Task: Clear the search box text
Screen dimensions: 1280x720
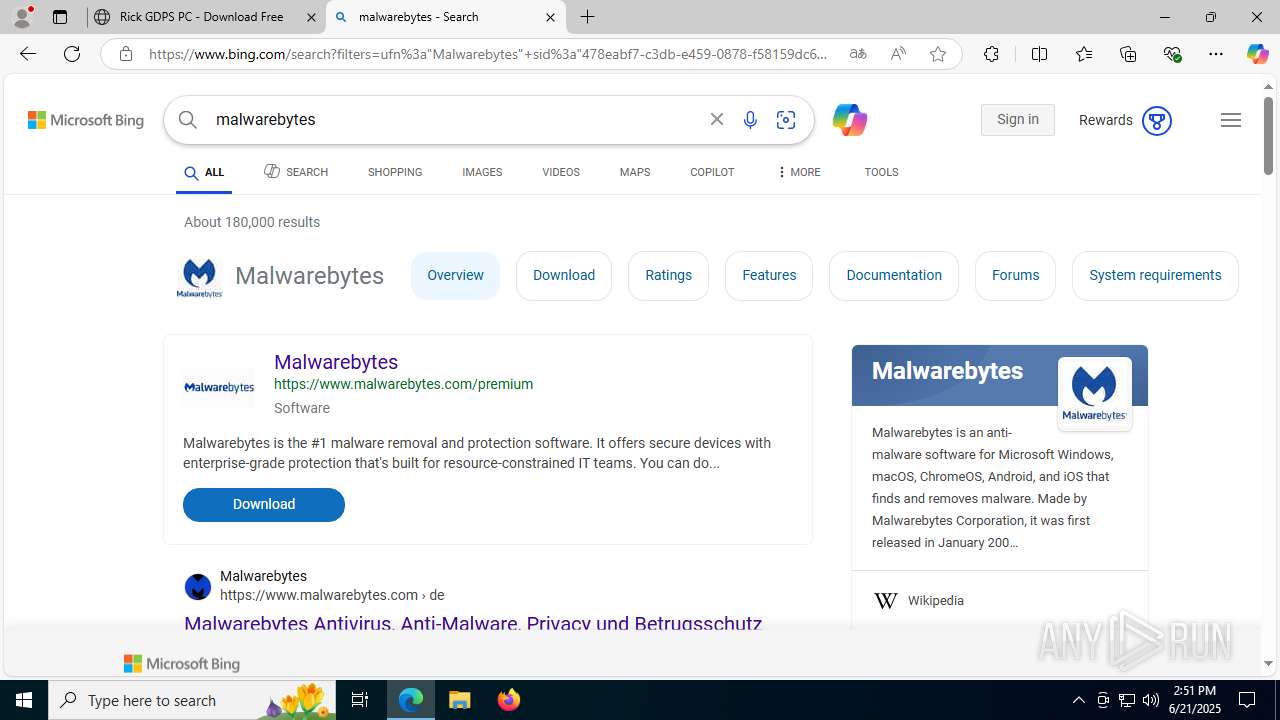Action: (x=717, y=119)
